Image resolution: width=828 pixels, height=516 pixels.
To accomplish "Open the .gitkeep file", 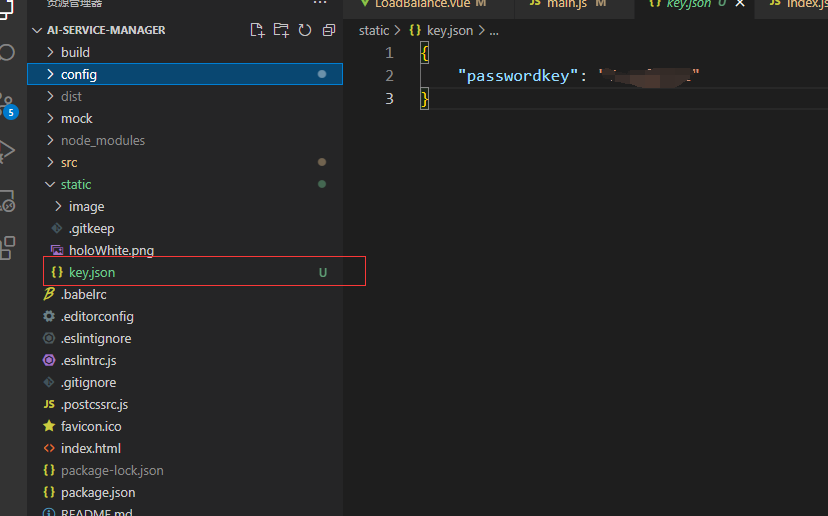I will pos(185,229).
